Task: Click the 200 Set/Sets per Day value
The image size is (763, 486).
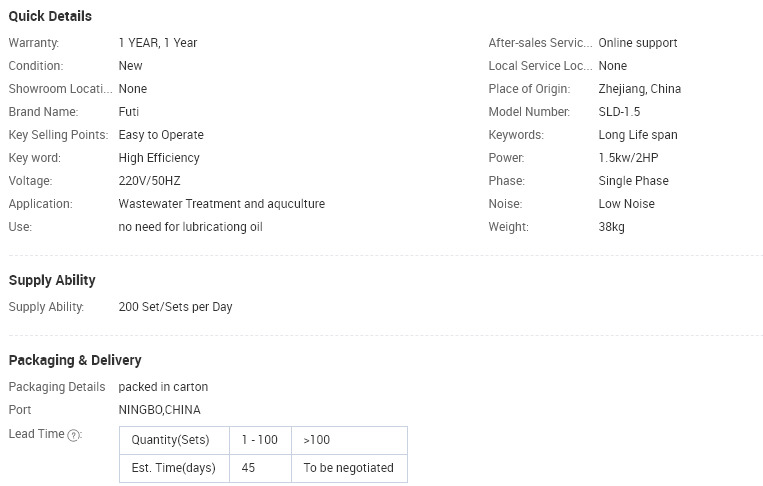Action: [175, 307]
